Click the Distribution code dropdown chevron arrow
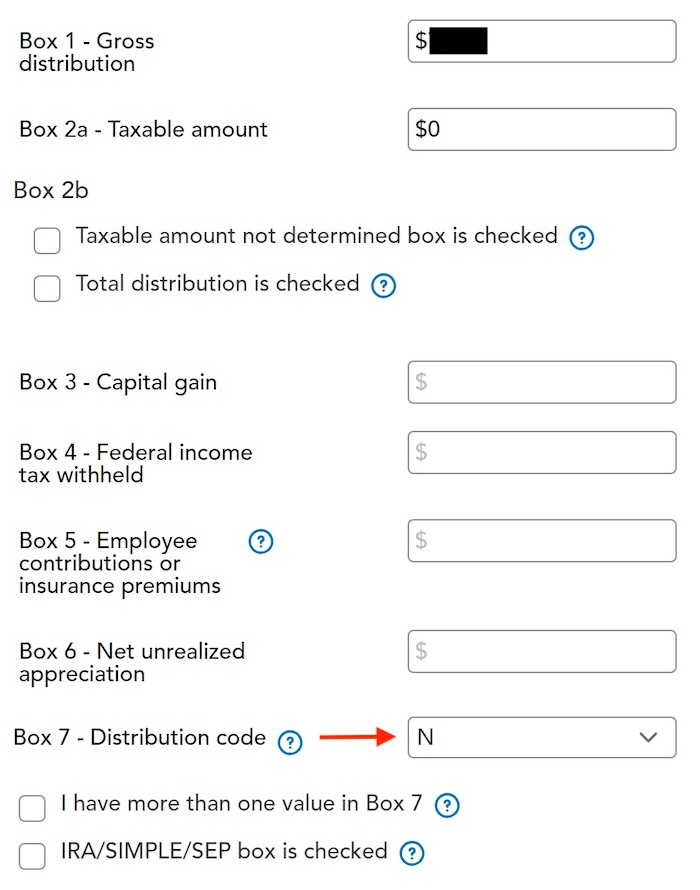Screen dimensions: 700x890 click(x=648, y=738)
